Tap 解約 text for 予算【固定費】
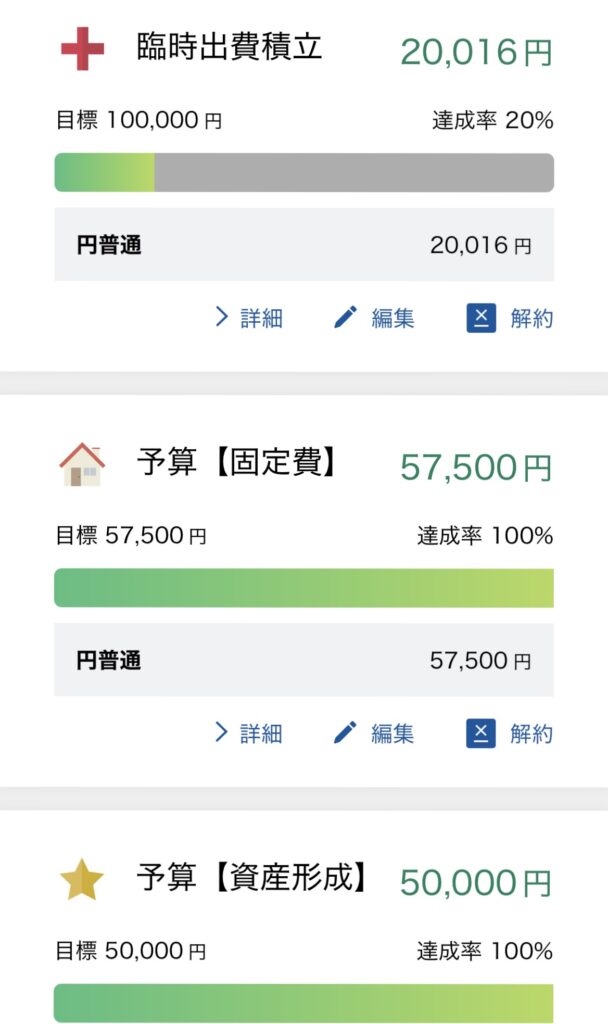This screenshot has width=608, height=1024. [532, 733]
